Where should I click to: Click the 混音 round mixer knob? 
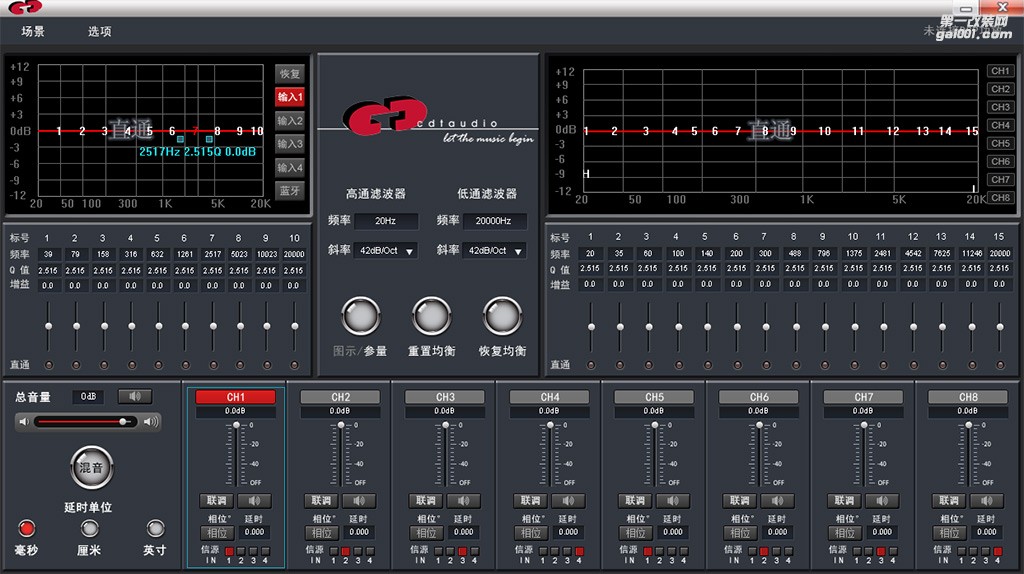pyautogui.click(x=91, y=468)
